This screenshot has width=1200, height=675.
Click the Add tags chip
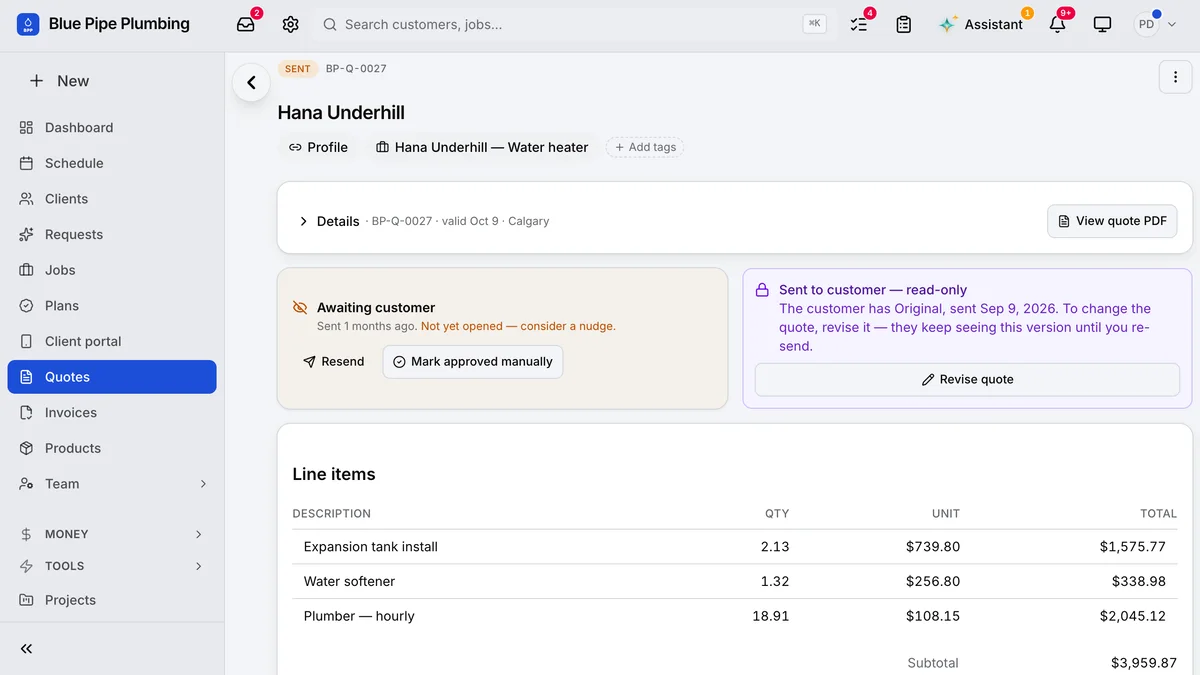pos(645,147)
